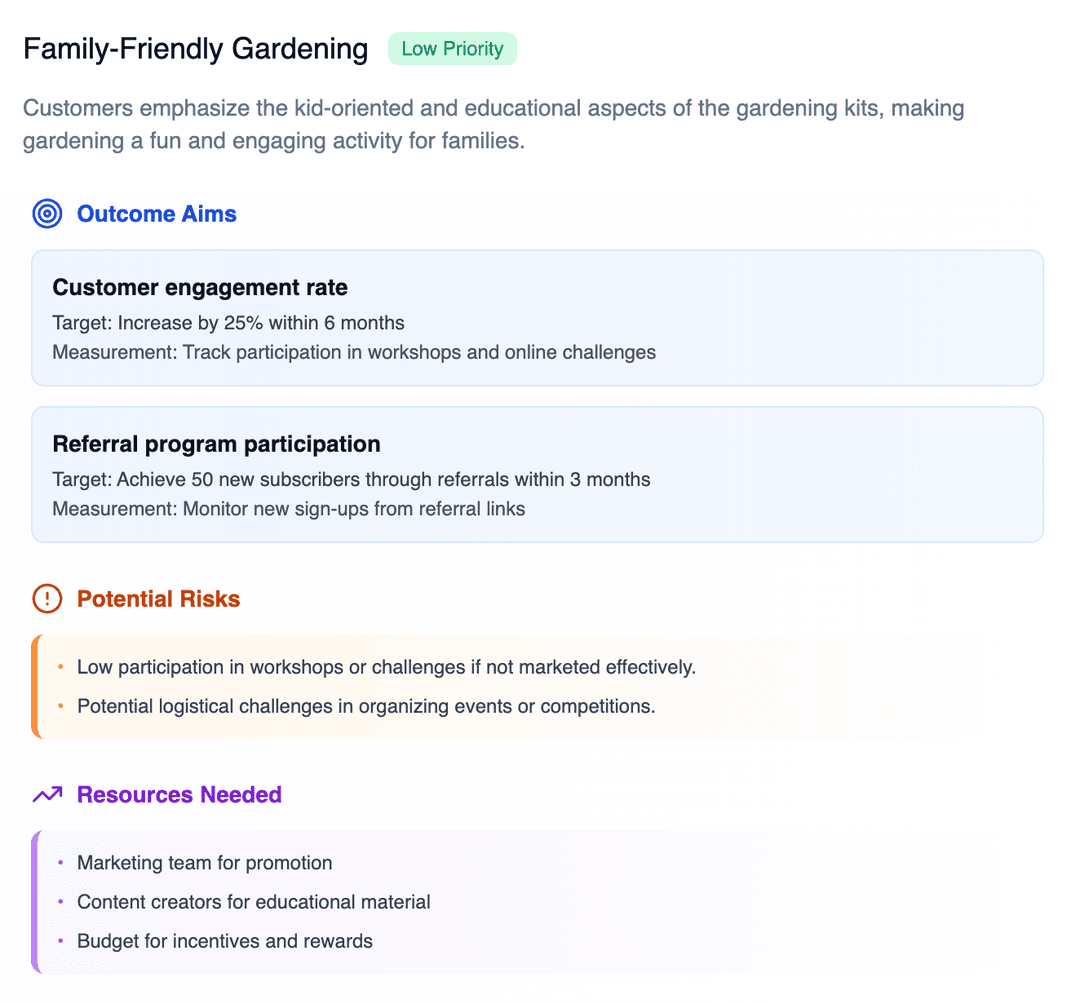Click the warning circle icon beside Potential Risks

point(47,599)
